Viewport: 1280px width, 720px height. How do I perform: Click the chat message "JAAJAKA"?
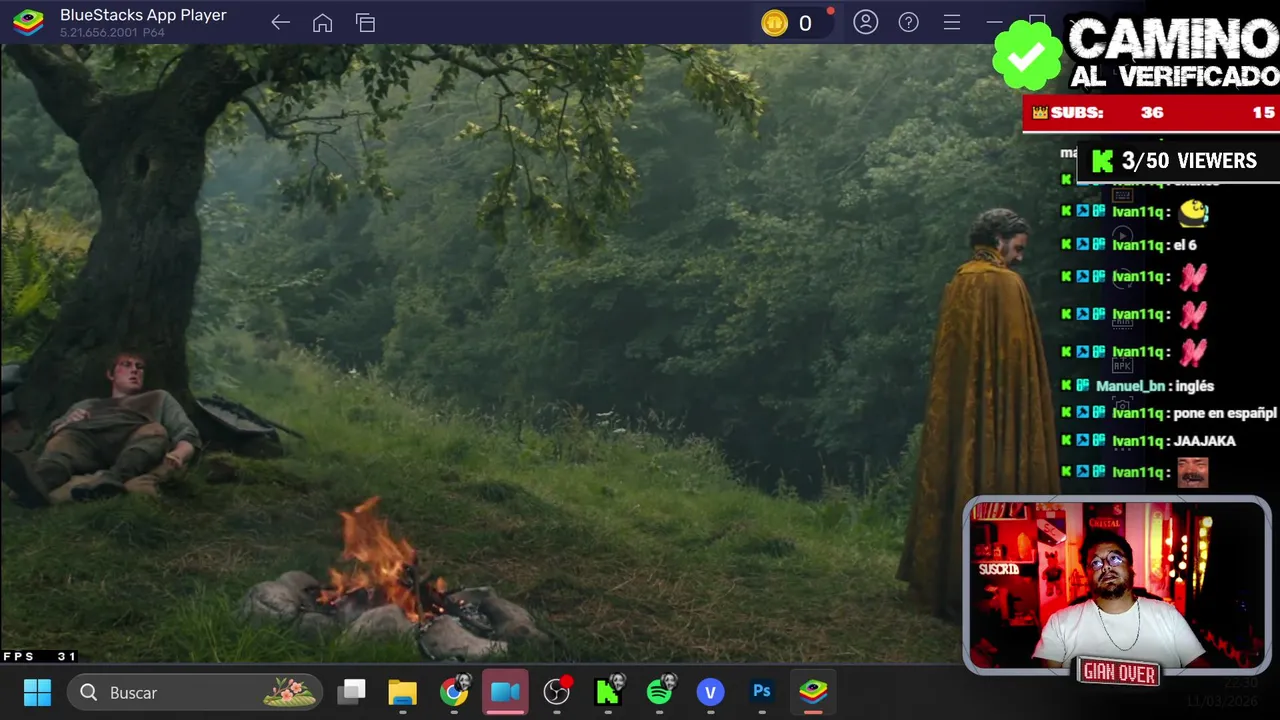[1205, 441]
